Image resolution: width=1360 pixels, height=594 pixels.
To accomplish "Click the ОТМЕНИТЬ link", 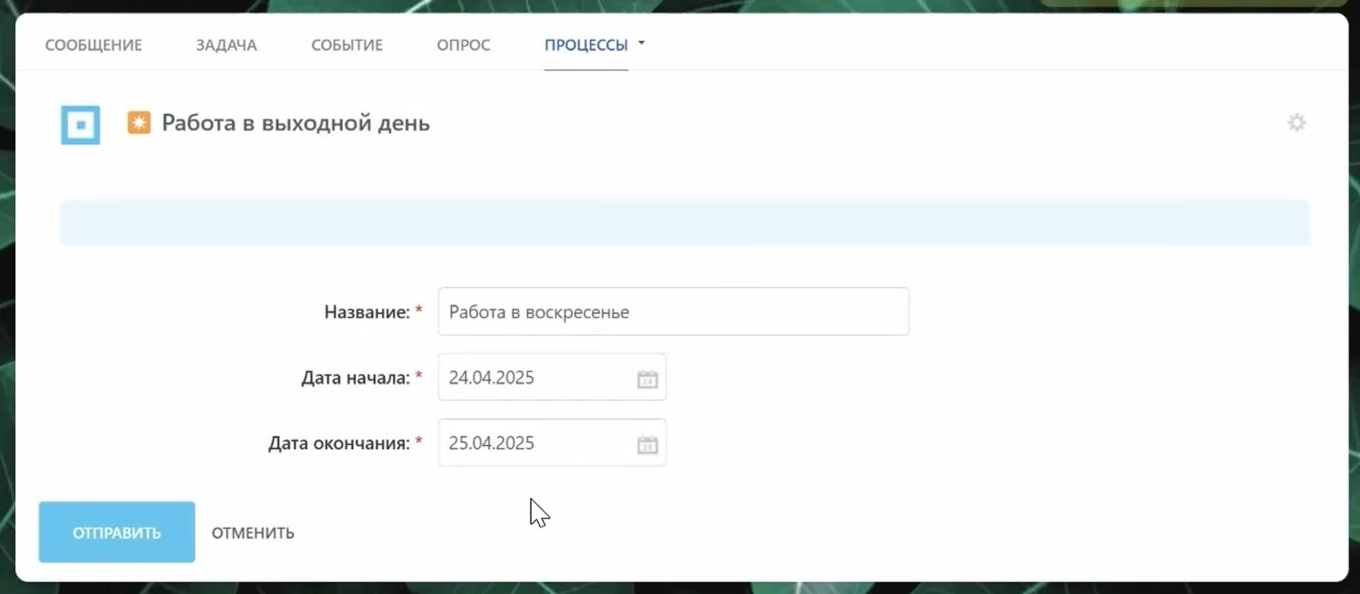I will [251, 532].
